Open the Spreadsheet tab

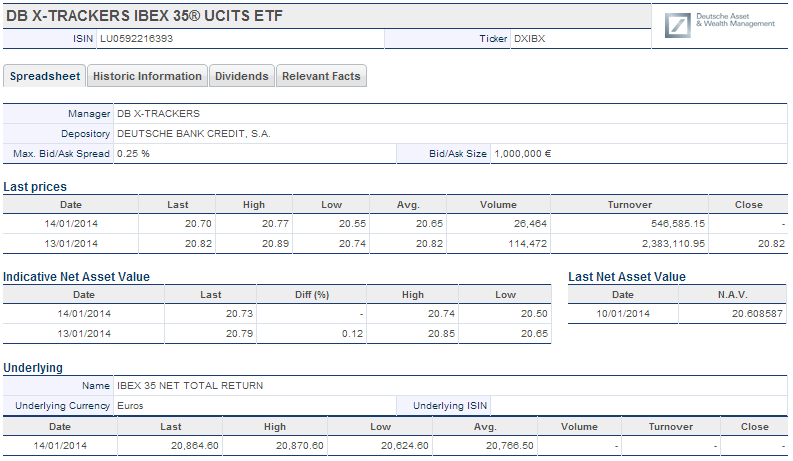point(45,76)
